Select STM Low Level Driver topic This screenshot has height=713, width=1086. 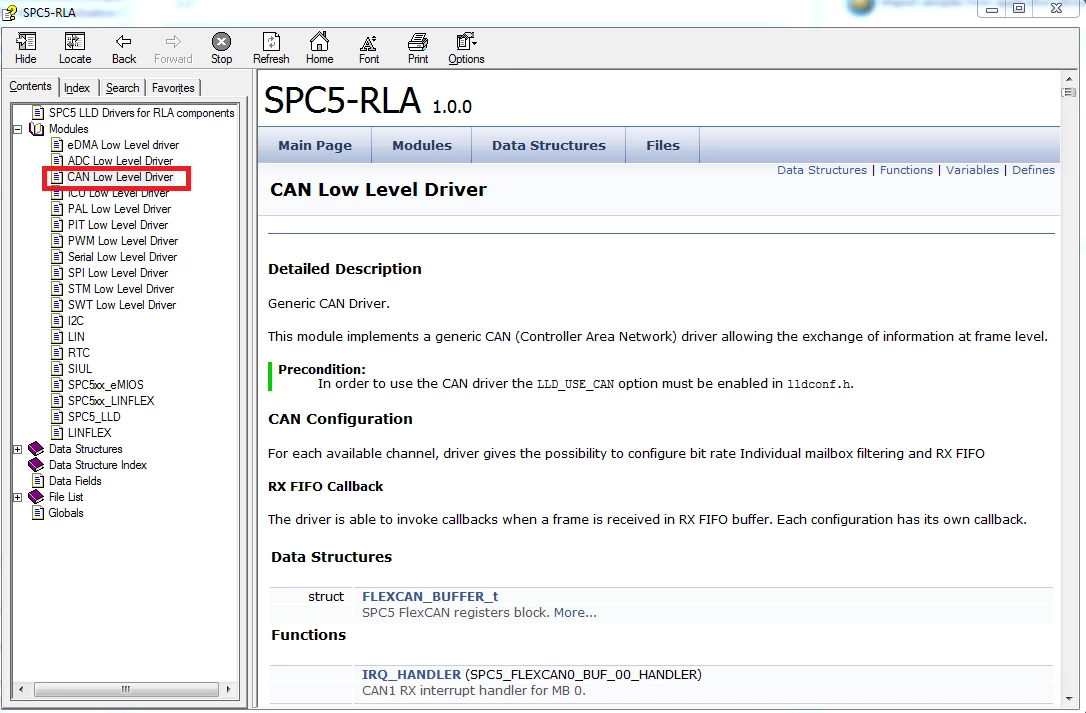(x=121, y=289)
